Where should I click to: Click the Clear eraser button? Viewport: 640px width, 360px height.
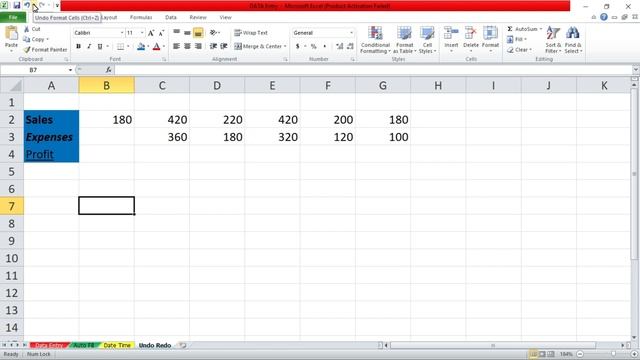519,50
